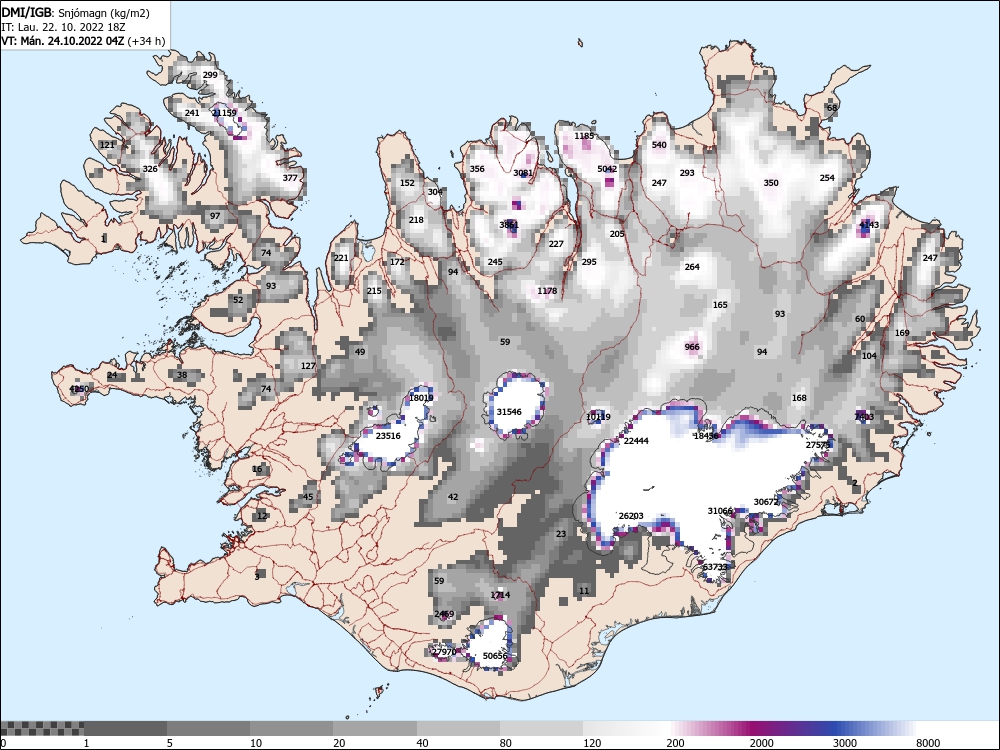This screenshot has height=750, width=1000.
Task: Click snow value '169'
Action: point(902,333)
